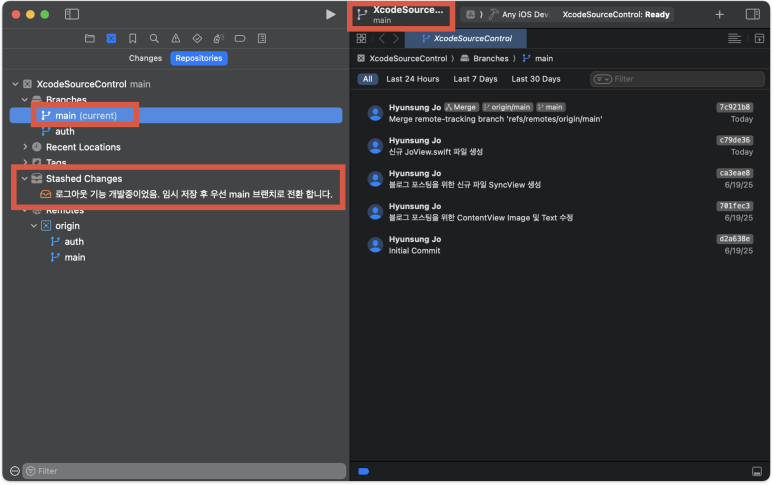Open the Issue navigator warning icon
The width and height of the screenshot is (773, 485).
176,38
